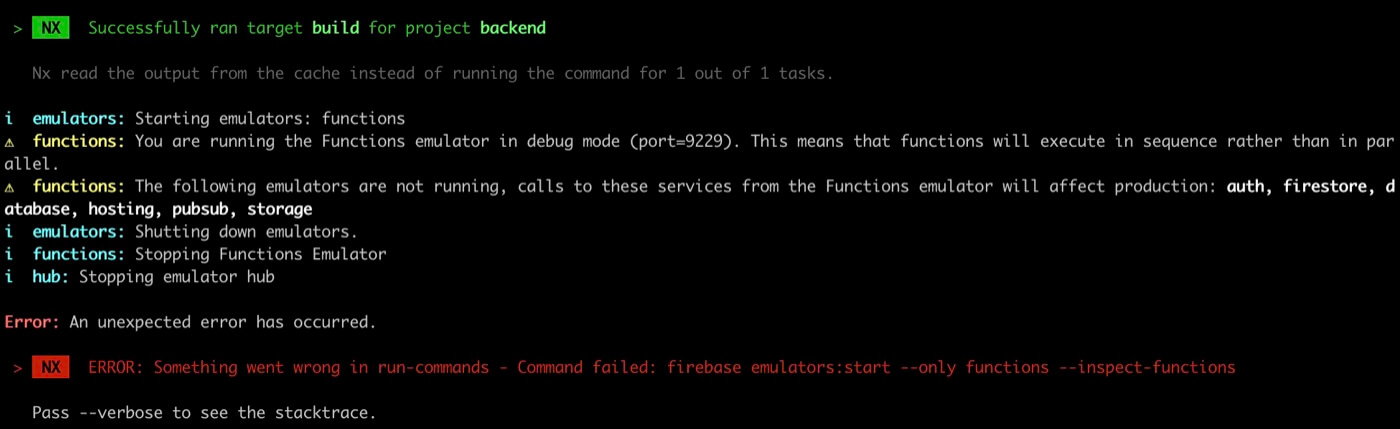Click the "Nx read the output from the cache" message
The width and height of the screenshot is (1400, 429).
click(x=180, y=73)
